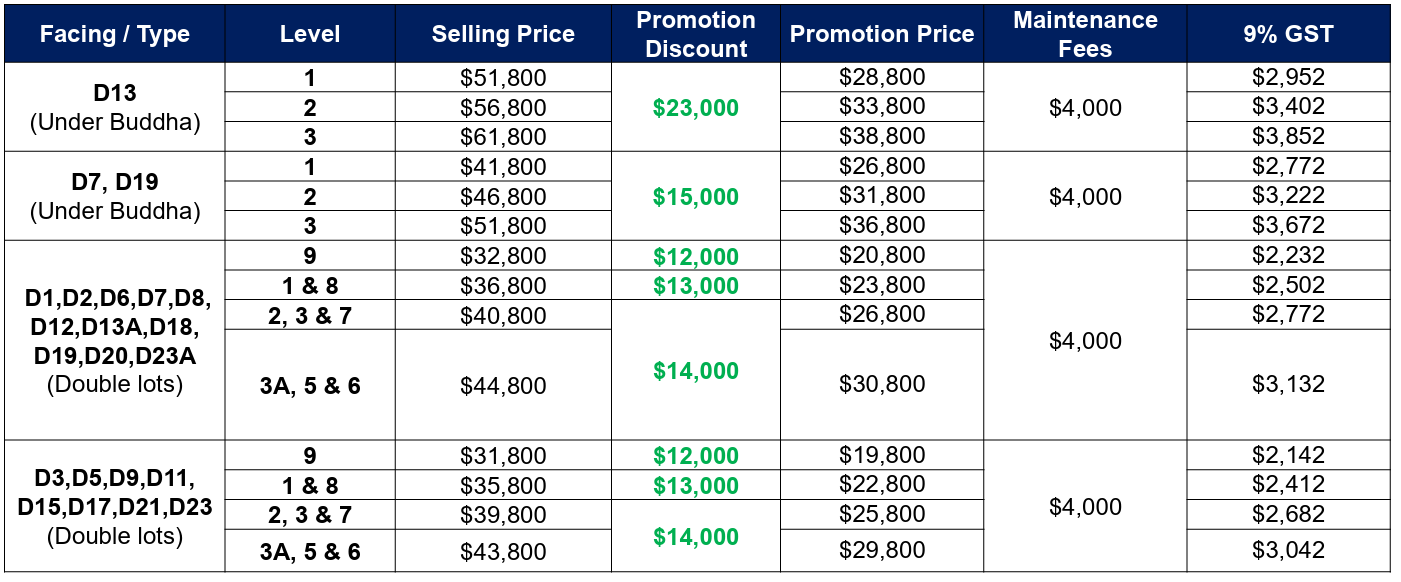Select the Selling Price column header
The width and height of the screenshot is (1401, 582).
(x=503, y=34)
